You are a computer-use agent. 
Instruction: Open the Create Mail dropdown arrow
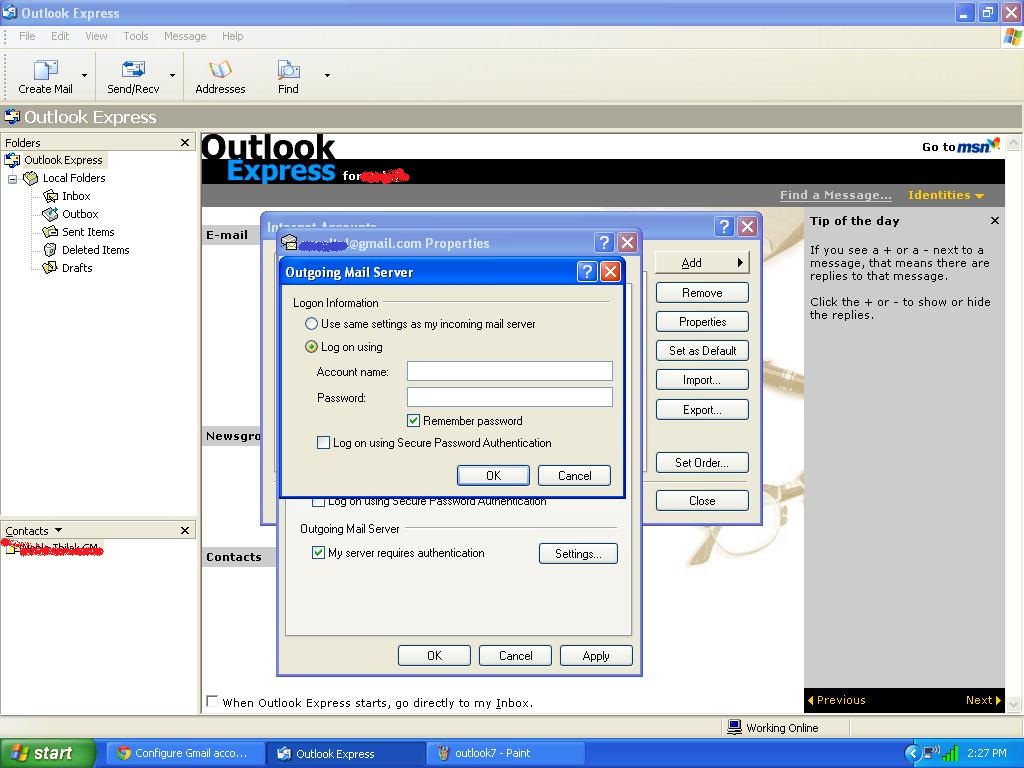coord(84,76)
